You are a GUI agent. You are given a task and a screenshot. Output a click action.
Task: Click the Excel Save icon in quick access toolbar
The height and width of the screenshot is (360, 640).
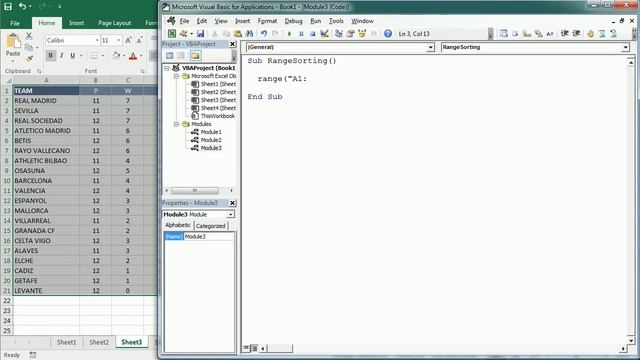8,7
